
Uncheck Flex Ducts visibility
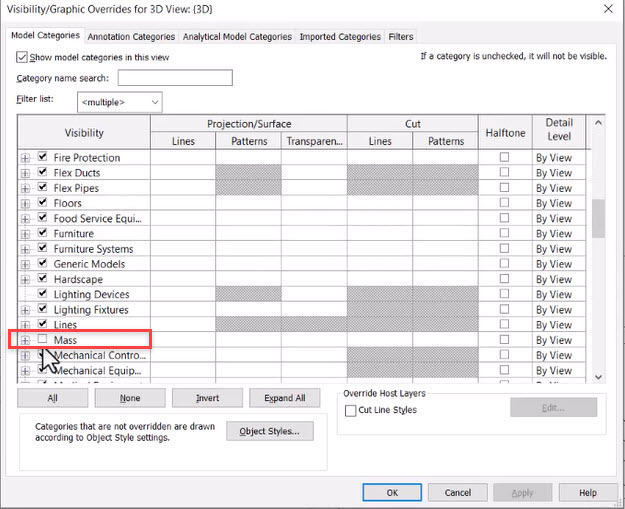pos(42,171)
